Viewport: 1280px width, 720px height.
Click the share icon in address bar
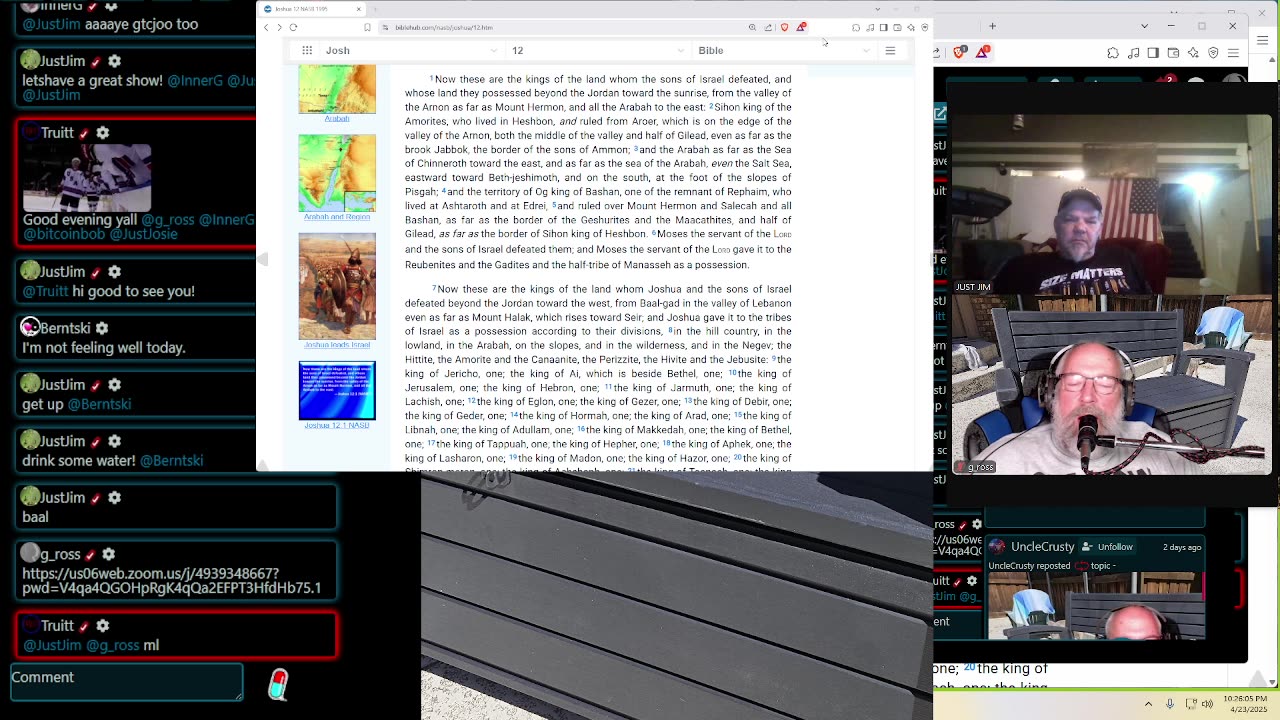pos(768,28)
